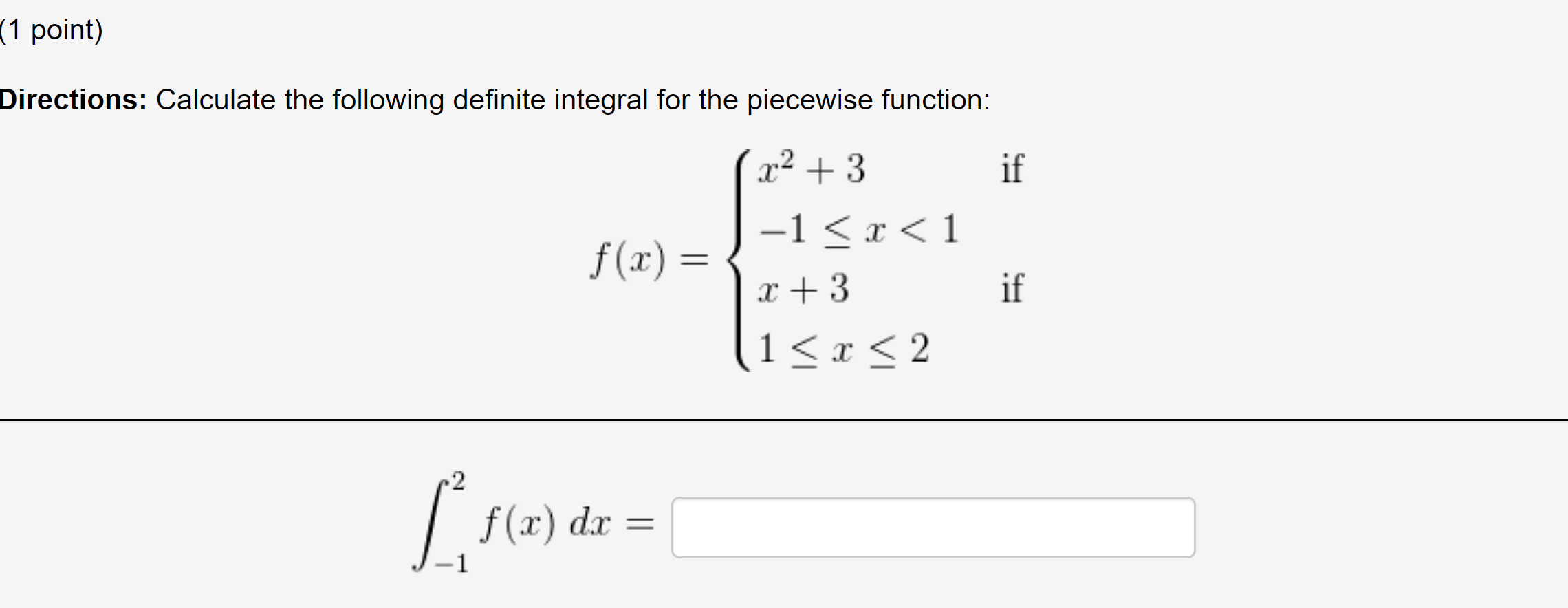Click the expression x + 3
Image resolution: width=1568 pixels, height=608 pixels.
(x=801, y=289)
